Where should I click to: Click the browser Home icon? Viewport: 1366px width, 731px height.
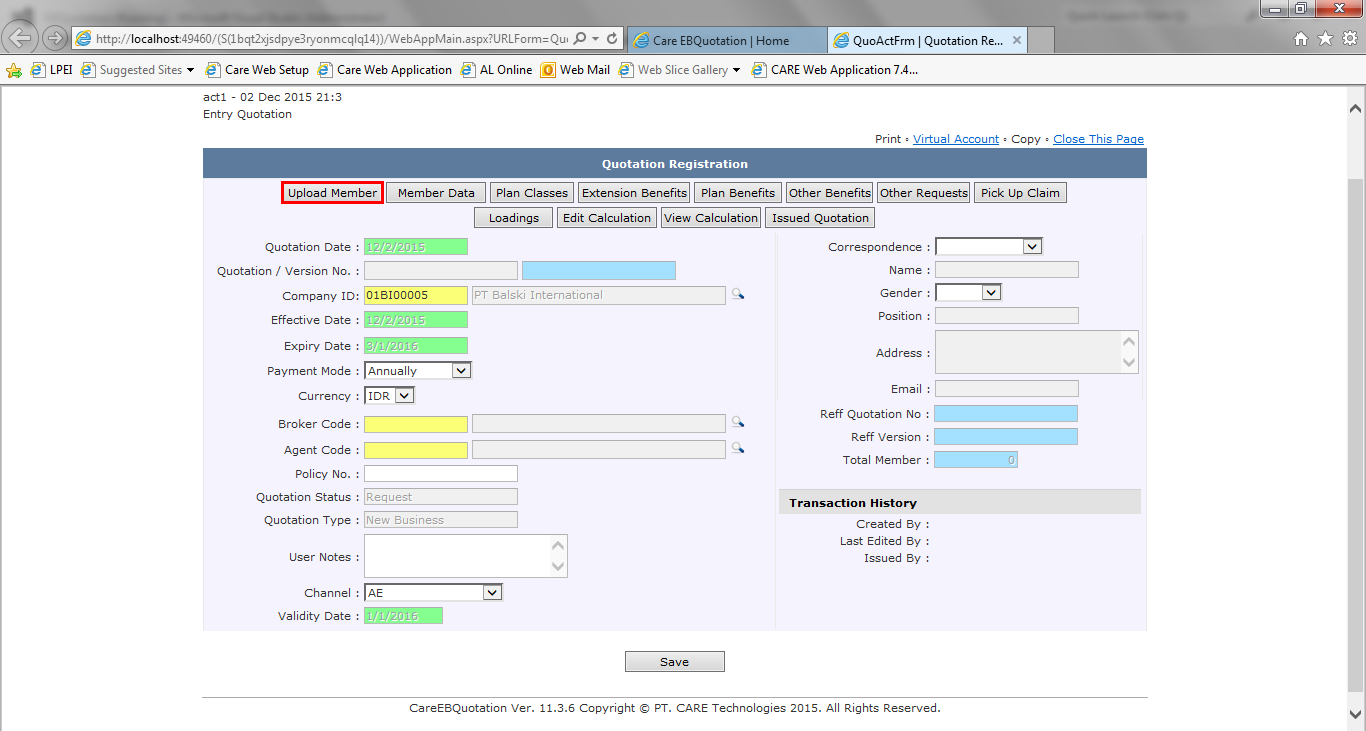pyautogui.click(x=1301, y=39)
